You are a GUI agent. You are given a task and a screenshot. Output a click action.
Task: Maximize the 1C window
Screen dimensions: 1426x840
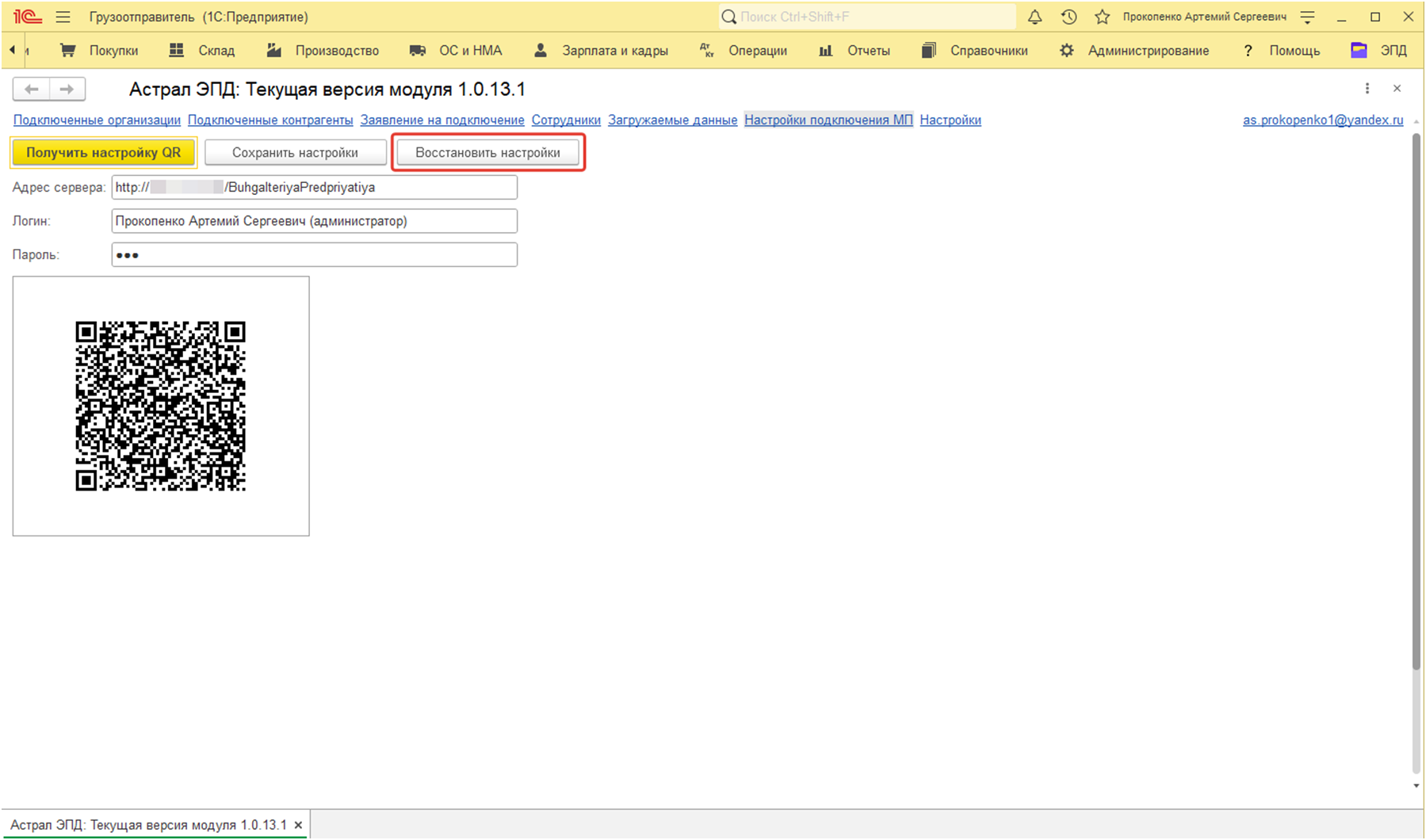coord(1375,17)
